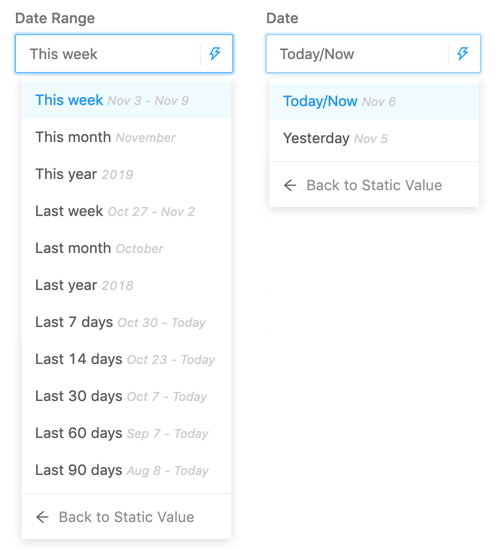Select Today/Now Nov 6 option

(x=374, y=101)
